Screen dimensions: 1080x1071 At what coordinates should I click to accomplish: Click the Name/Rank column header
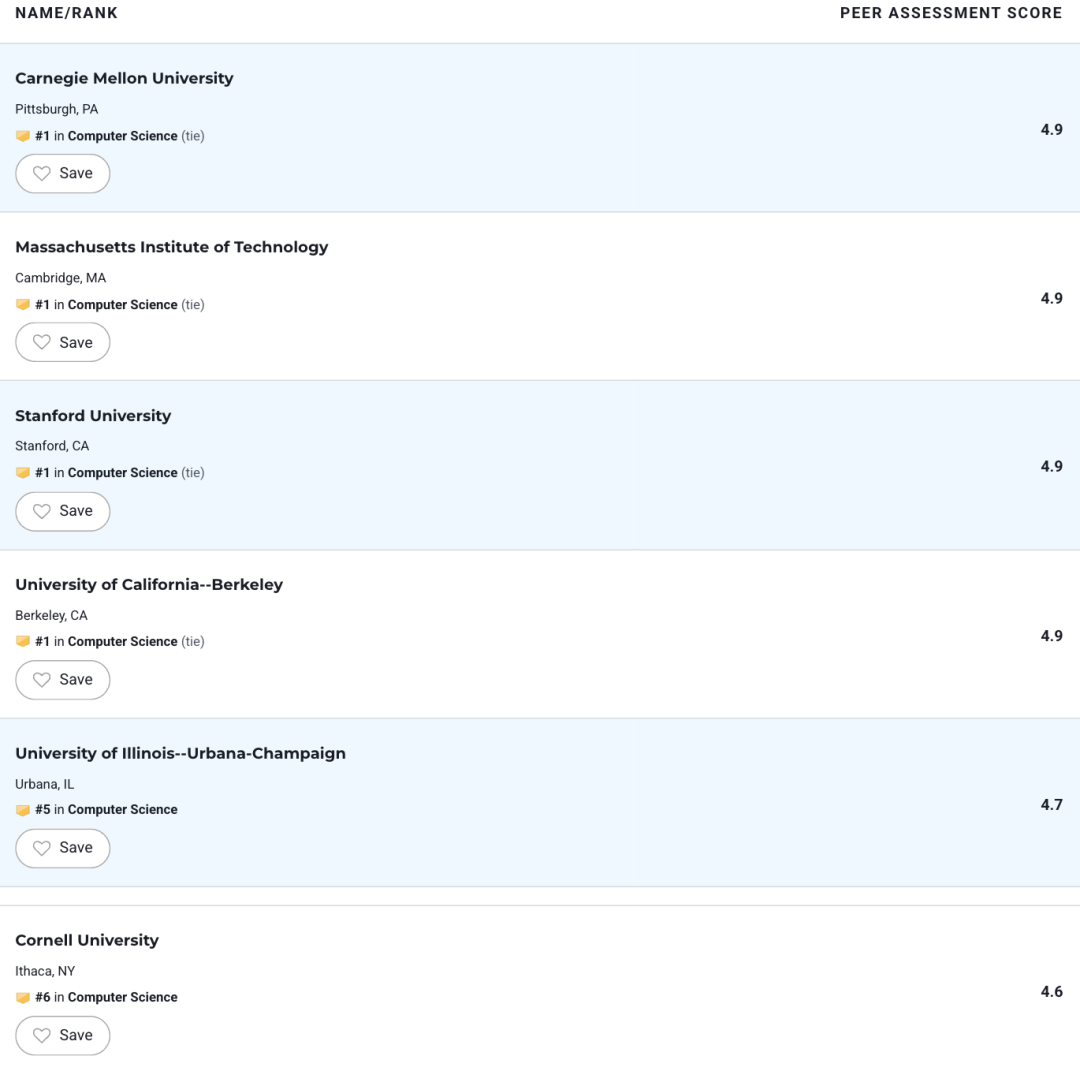click(x=66, y=13)
